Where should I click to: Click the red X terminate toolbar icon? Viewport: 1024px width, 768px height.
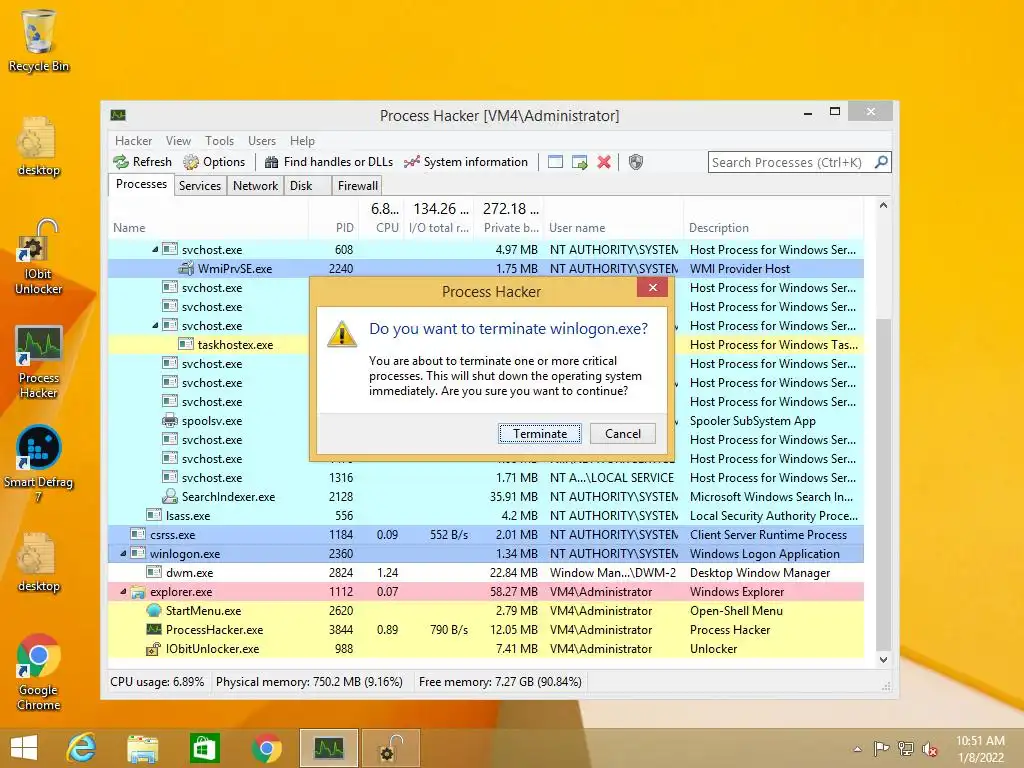[604, 162]
